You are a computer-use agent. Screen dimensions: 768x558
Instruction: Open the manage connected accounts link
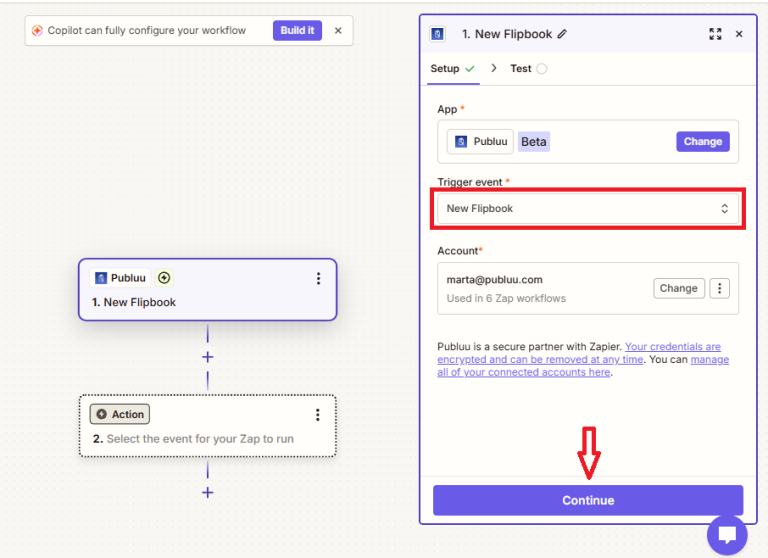point(583,366)
